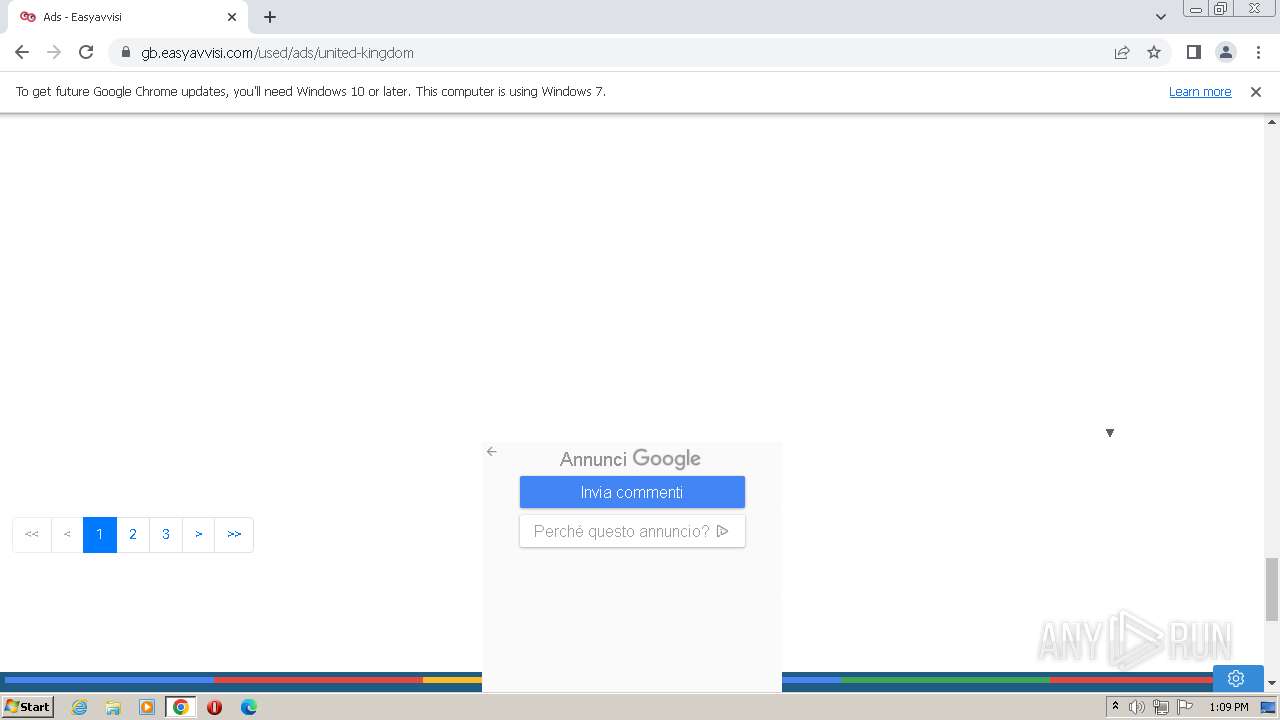Screen dimensions: 1280x720
Task: Go to pagination page 2
Action: click(133, 534)
